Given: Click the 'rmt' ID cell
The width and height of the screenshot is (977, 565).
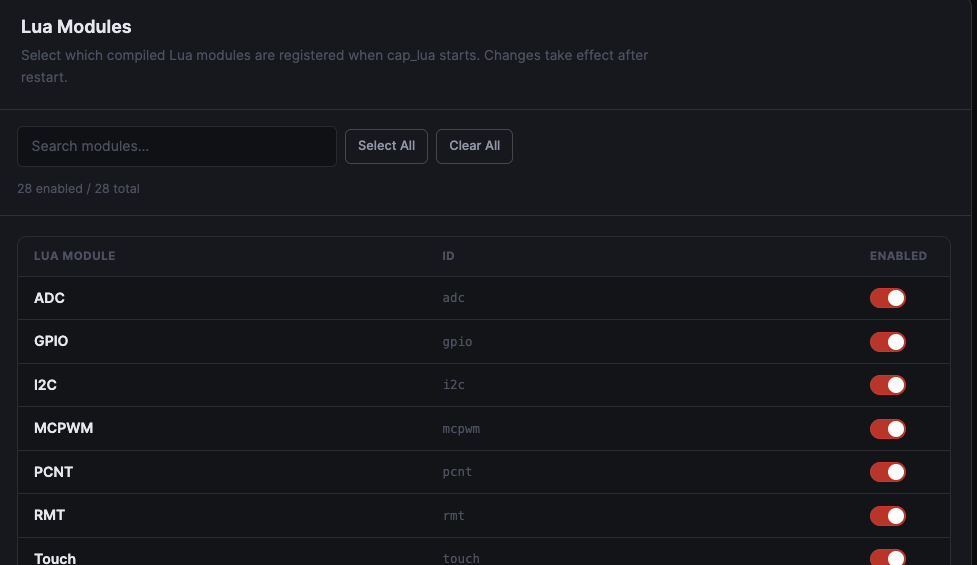Looking at the screenshot, I should point(454,515).
